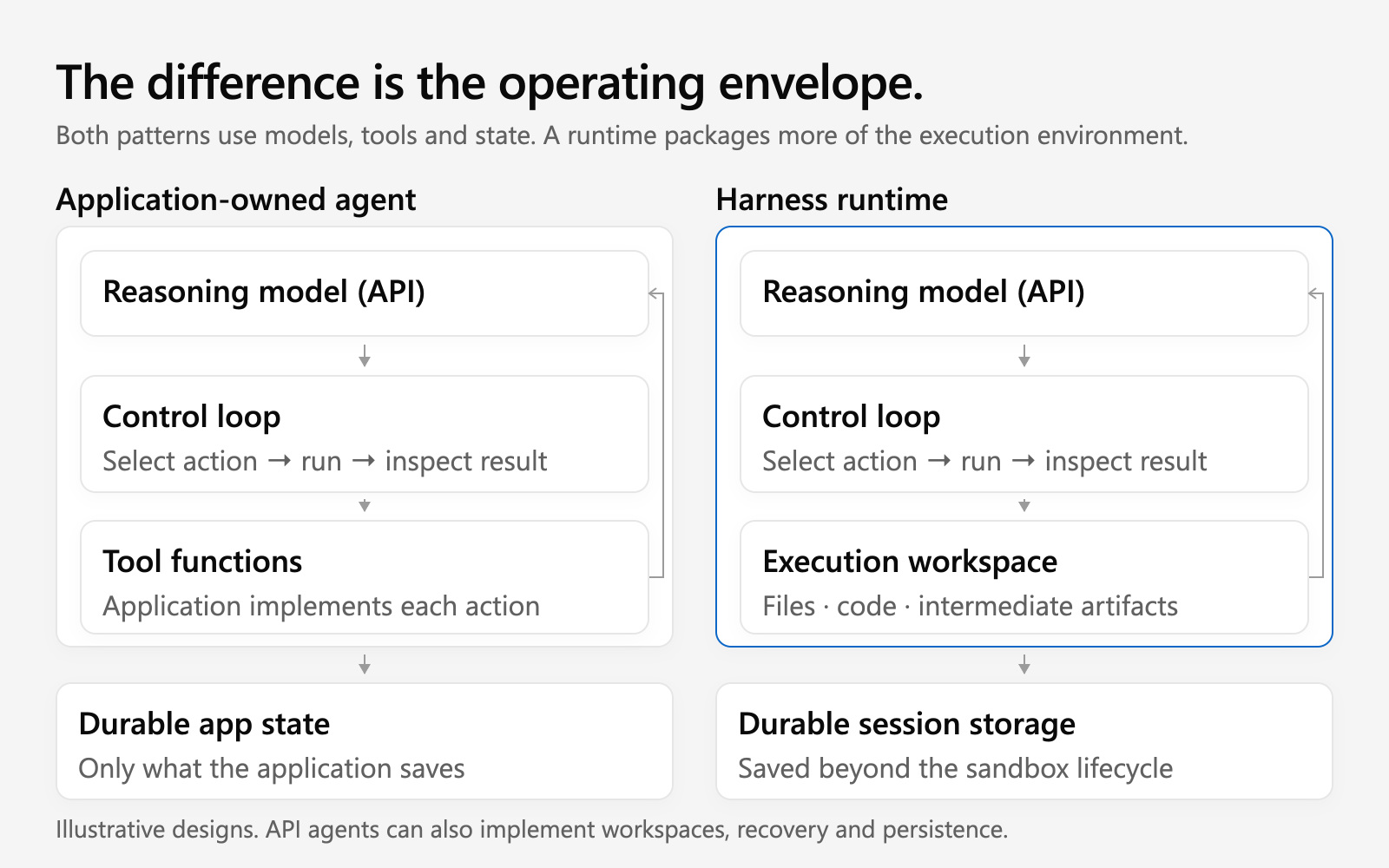Click the footnote starting "Illustrative designs"

click(x=532, y=831)
